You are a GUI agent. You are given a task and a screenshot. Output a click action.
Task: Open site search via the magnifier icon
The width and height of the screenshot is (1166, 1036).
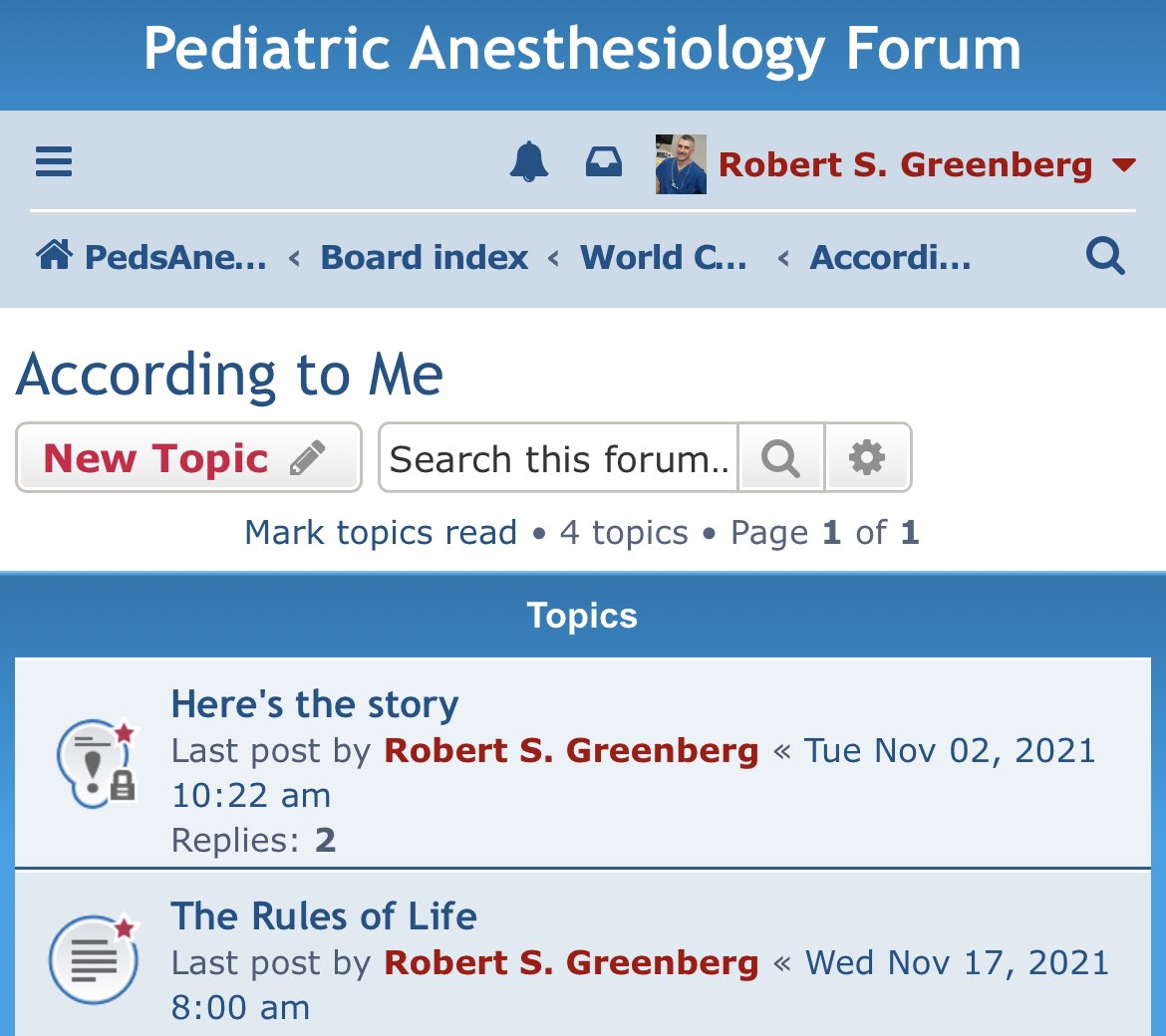pos(1105,256)
